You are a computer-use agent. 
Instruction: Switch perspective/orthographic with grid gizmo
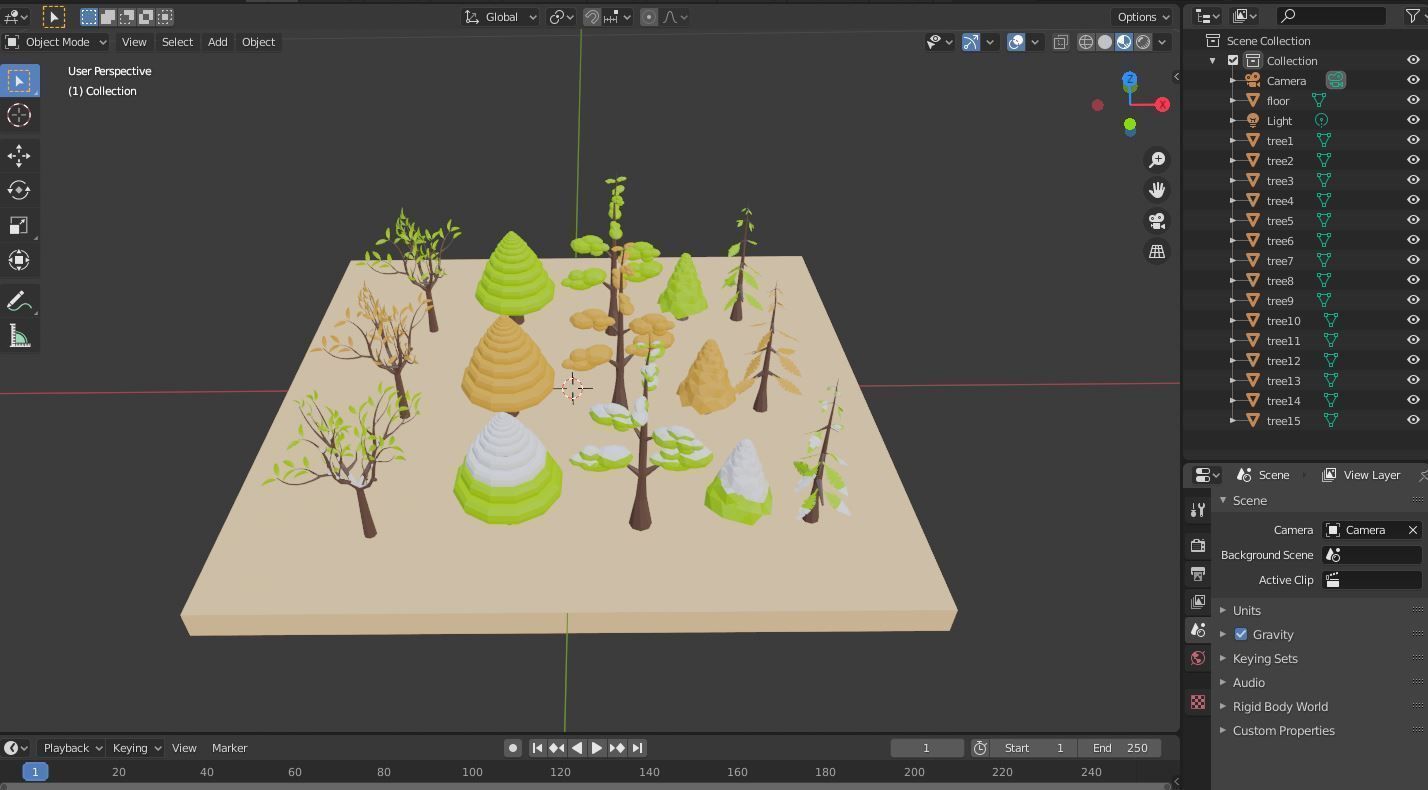click(1157, 252)
